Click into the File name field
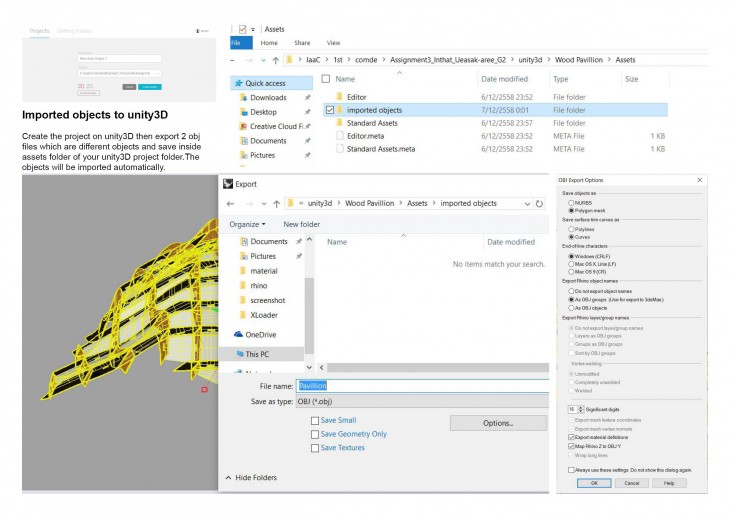 [x=420, y=385]
